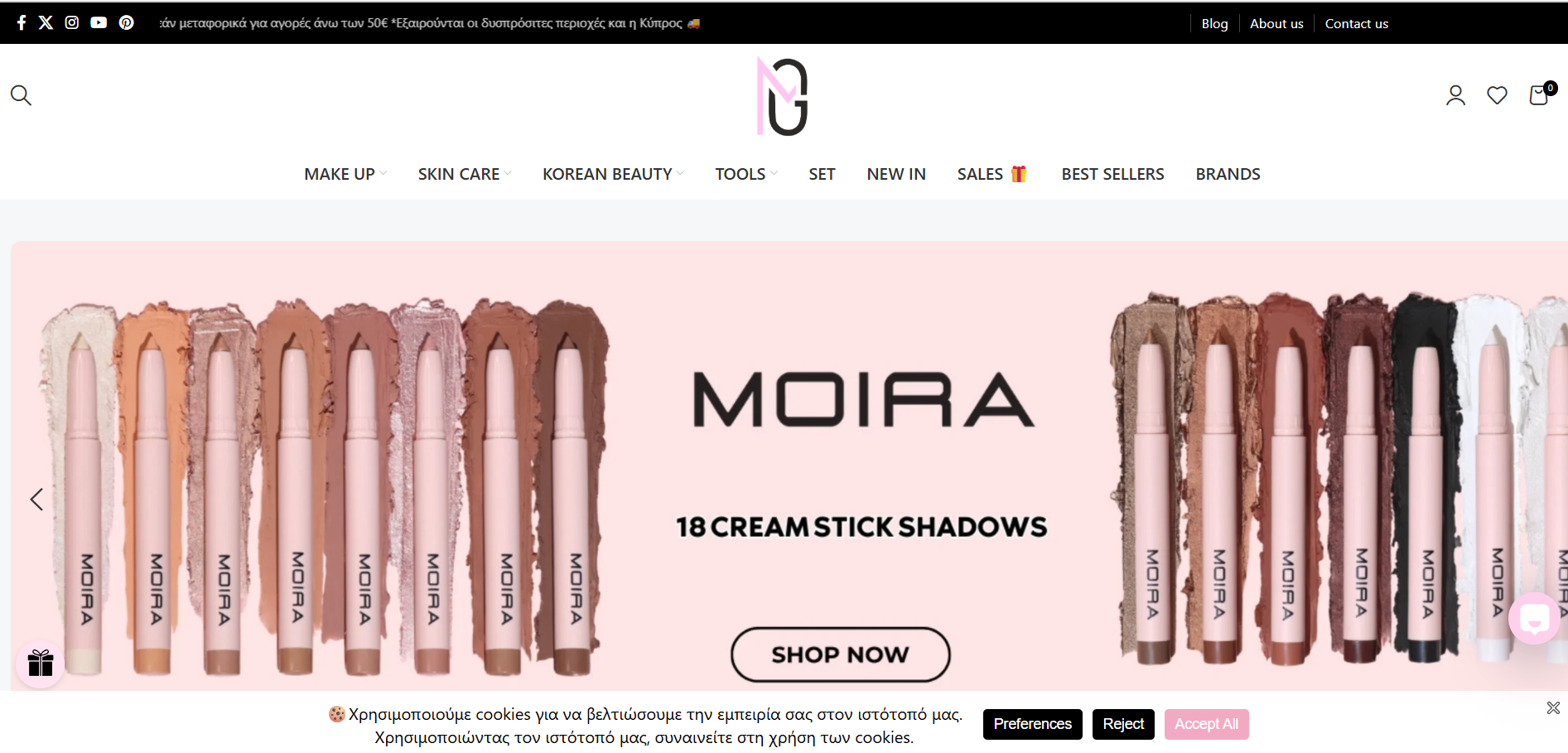Expand the KOREAN BEAUTY dropdown menu

(613, 174)
